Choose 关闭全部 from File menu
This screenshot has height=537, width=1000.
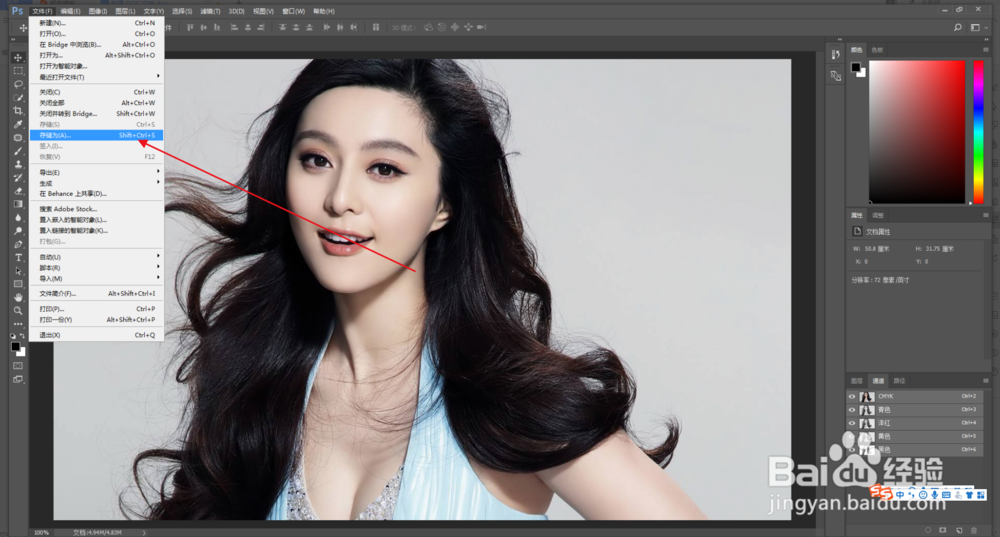[x=96, y=103]
